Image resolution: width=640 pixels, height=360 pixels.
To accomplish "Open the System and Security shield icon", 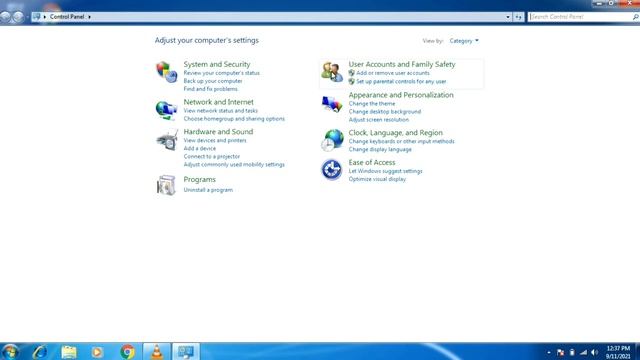I will point(167,72).
